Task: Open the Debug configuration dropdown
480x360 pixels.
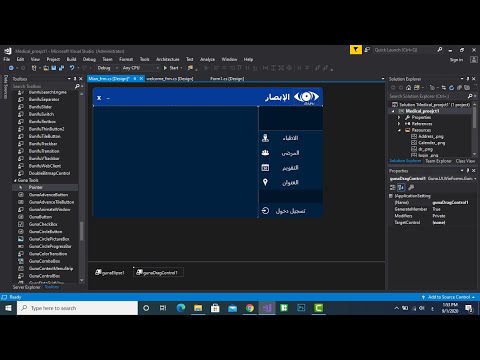Action: [107, 68]
